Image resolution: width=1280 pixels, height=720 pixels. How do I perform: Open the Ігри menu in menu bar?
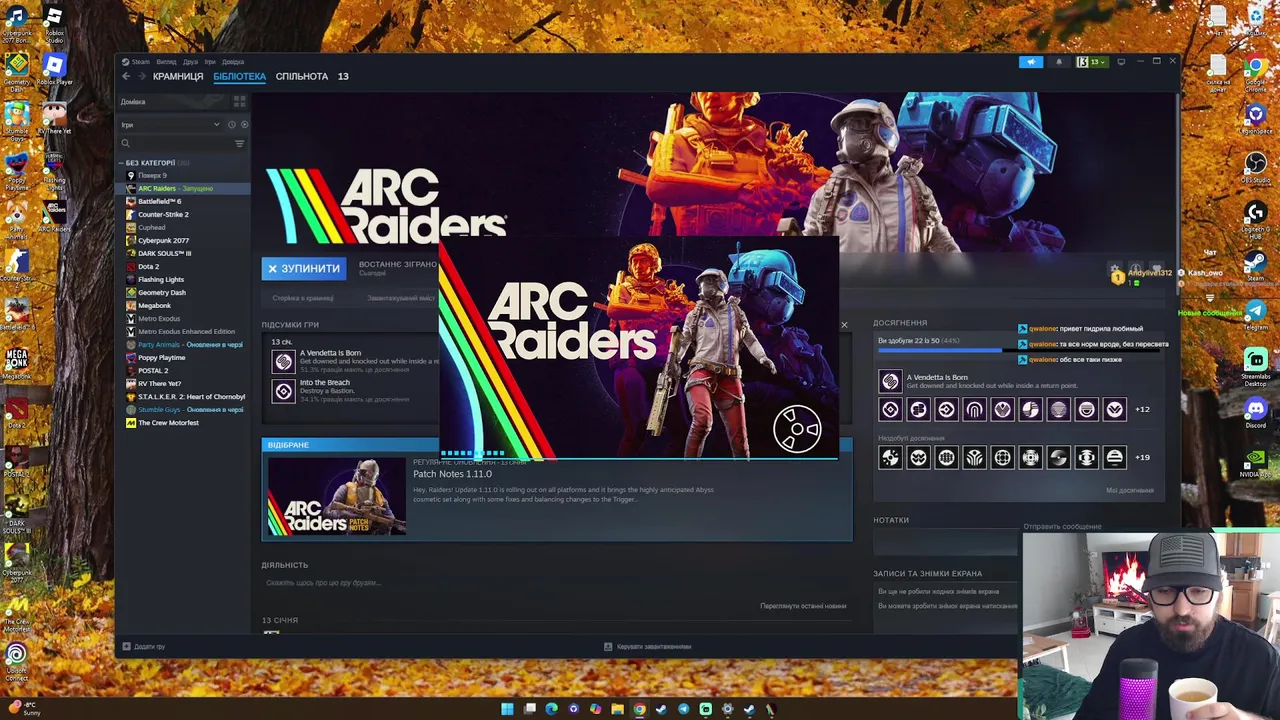210,62
